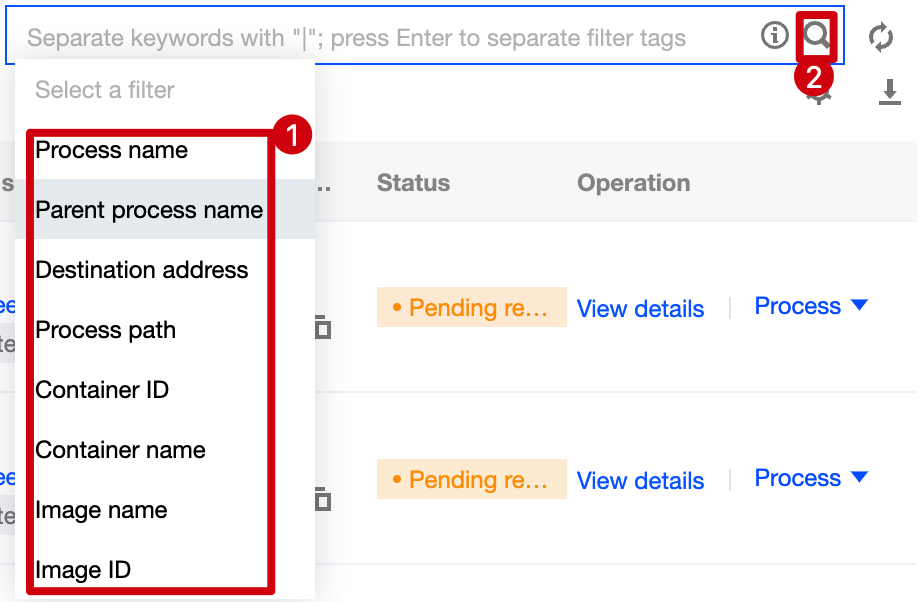The height and width of the screenshot is (602, 920).
Task: Click the refresh icon
Action: pyautogui.click(x=880, y=38)
